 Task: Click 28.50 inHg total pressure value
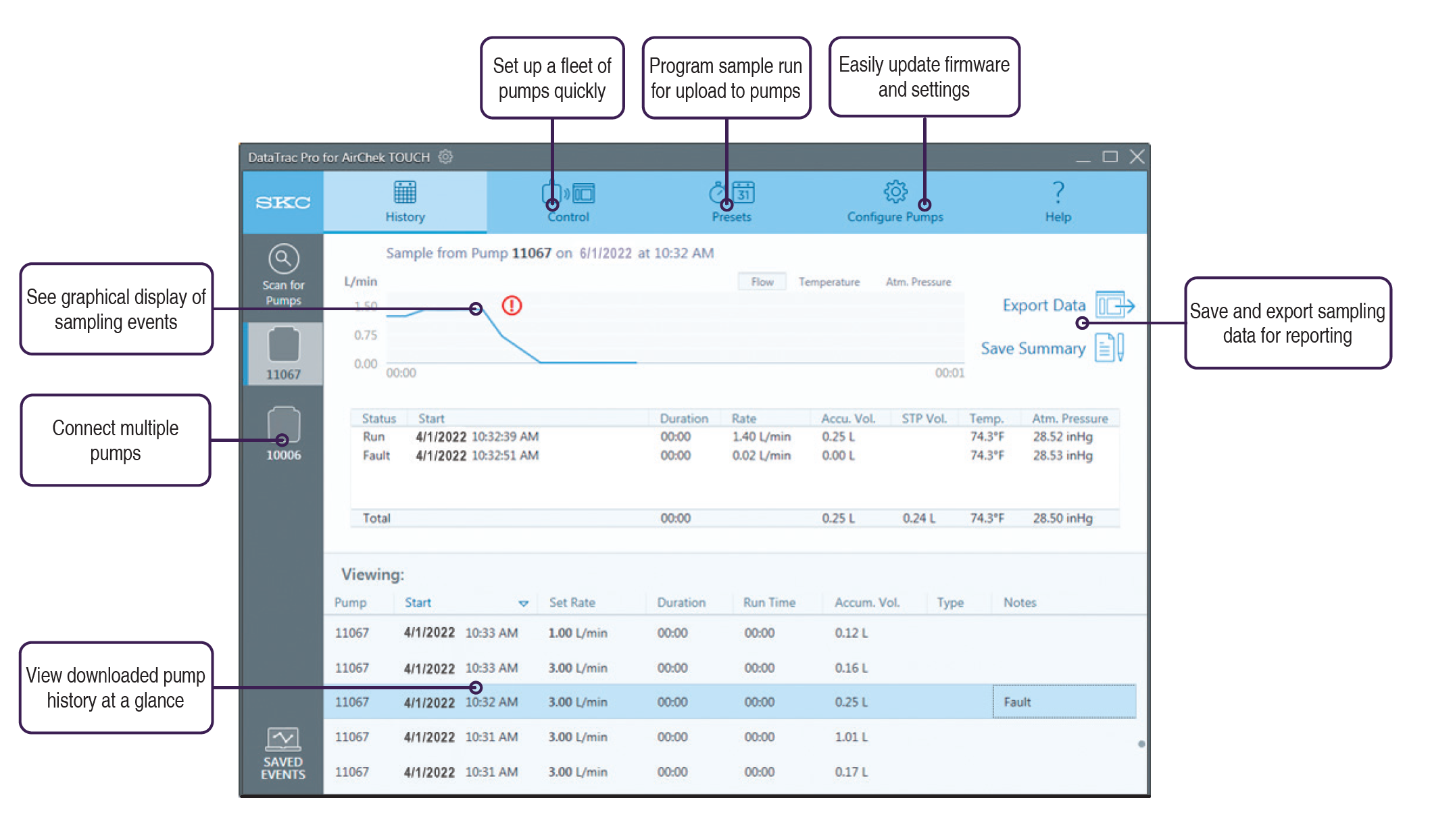(x=1062, y=518)
